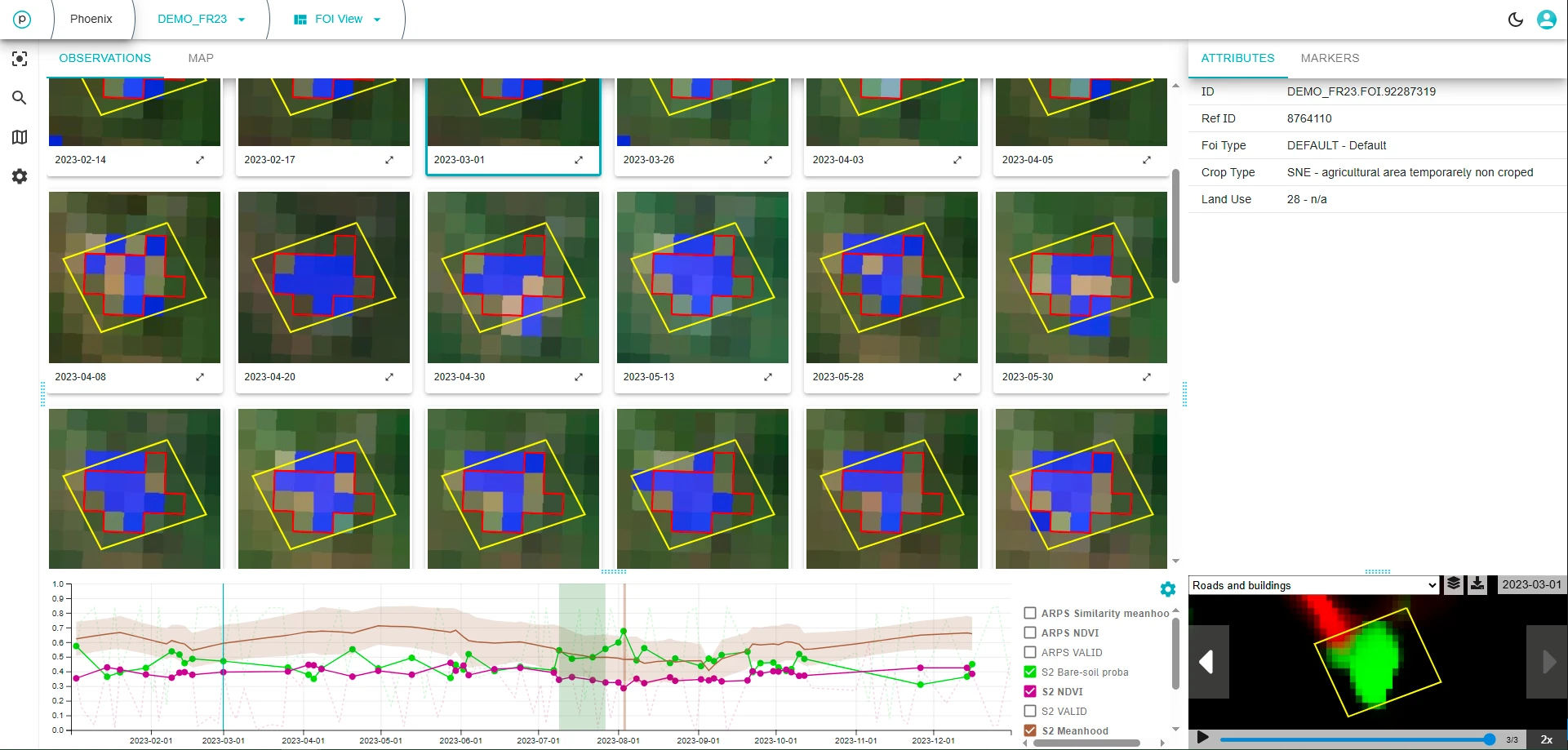Expand the Roads and buildings layer select
Image resolution: width=1568 pixels, height=750 pixels.
point(1313,585)
